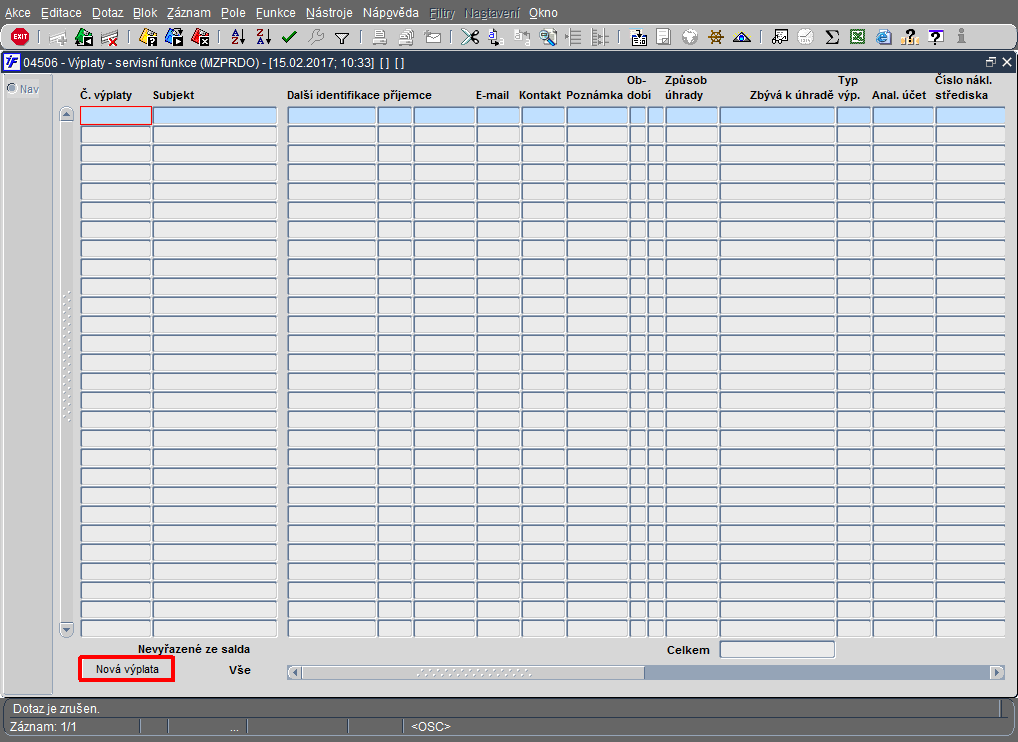Click the green Excel export icon
1018x742 pixels.
point(858,38)
